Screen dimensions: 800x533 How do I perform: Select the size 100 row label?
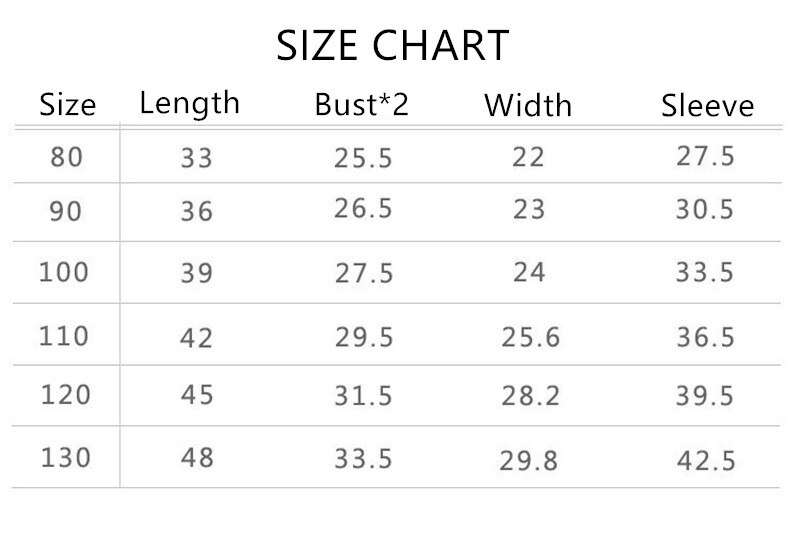(x=64, y=271)
